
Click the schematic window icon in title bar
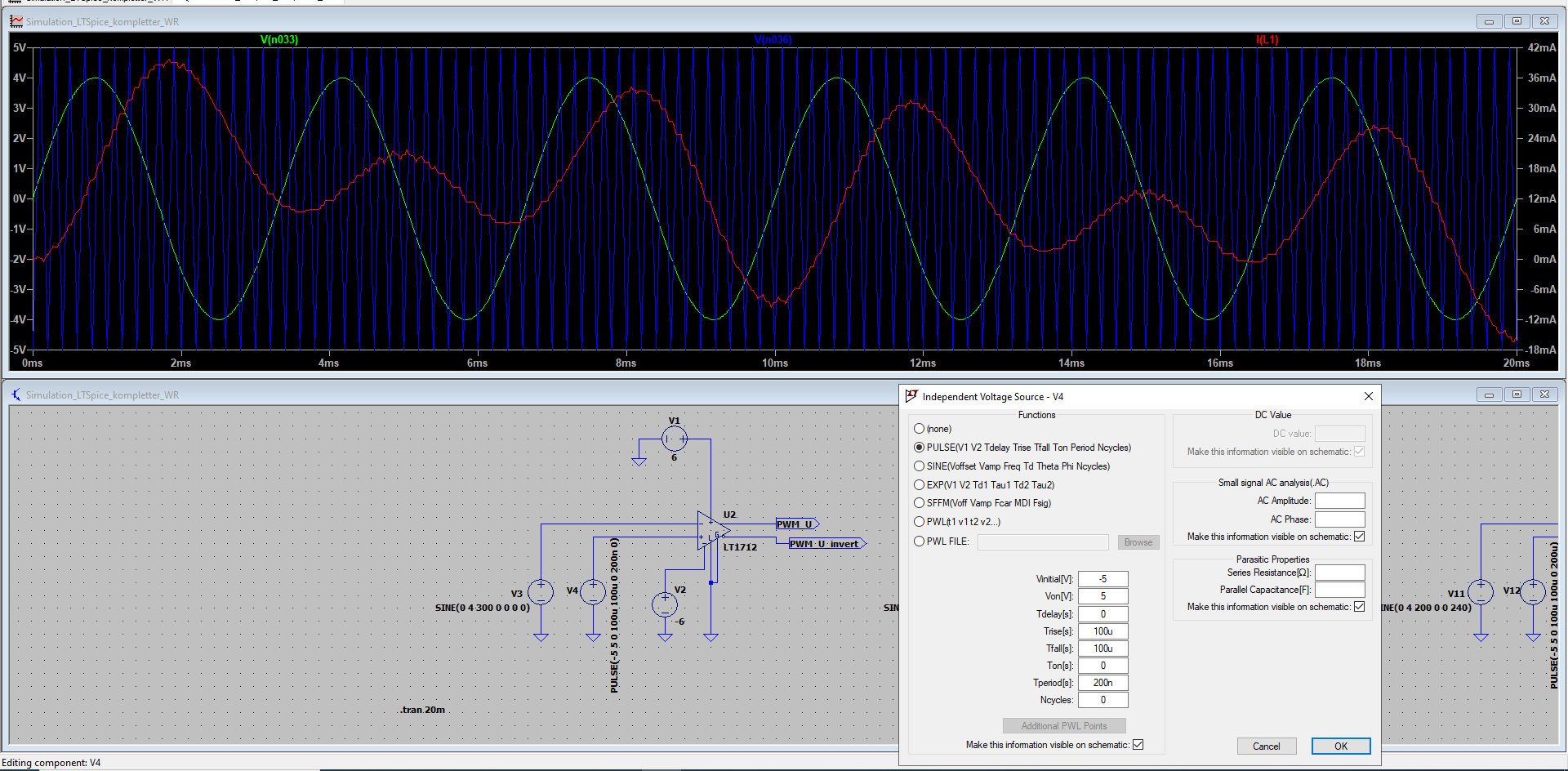(x=16, y=394)
